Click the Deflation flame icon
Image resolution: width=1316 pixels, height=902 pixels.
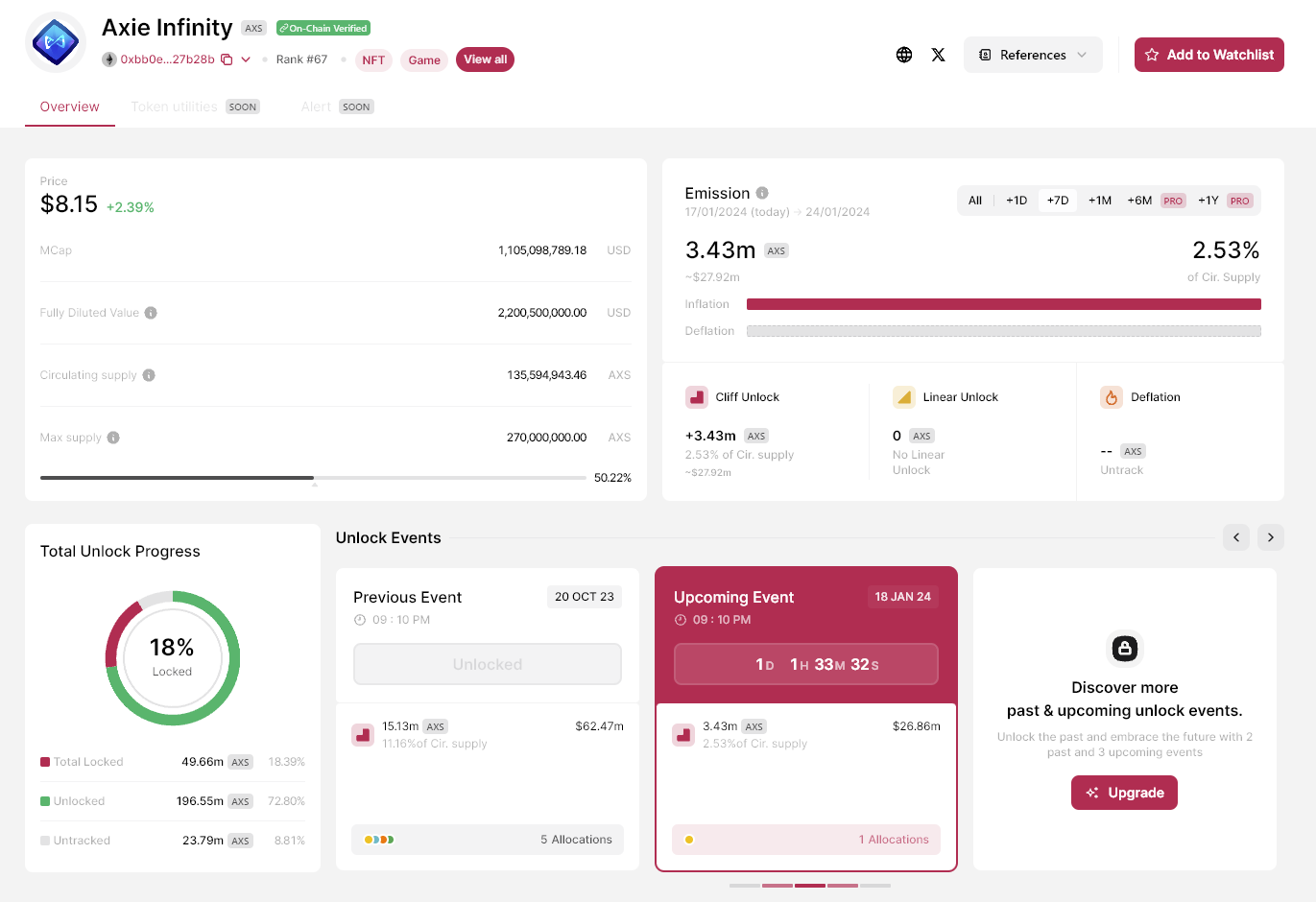(1112, 397)
